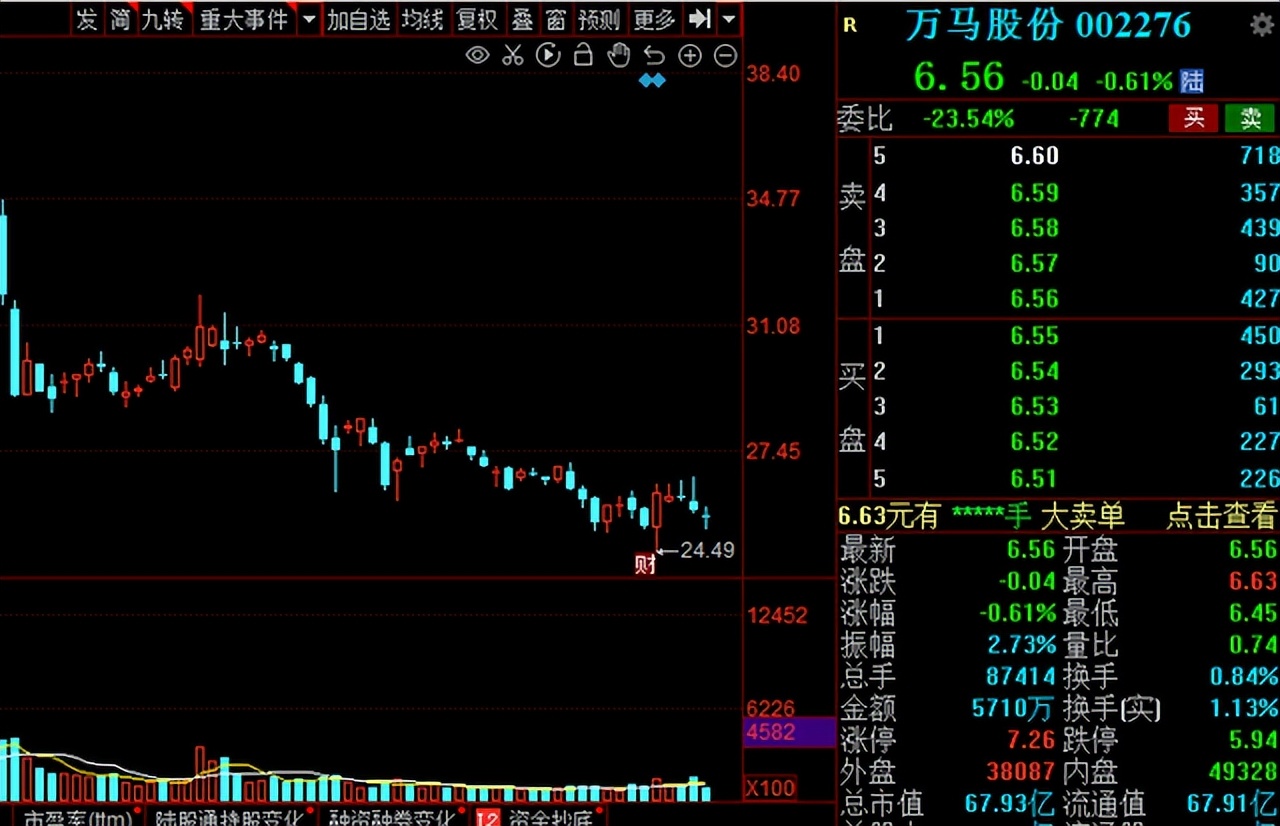The width and height of the screenshot is (1280, 826).
Task: Expand the rightmost toolbar dropdown arrow
Action: click(x=728, y=19)
